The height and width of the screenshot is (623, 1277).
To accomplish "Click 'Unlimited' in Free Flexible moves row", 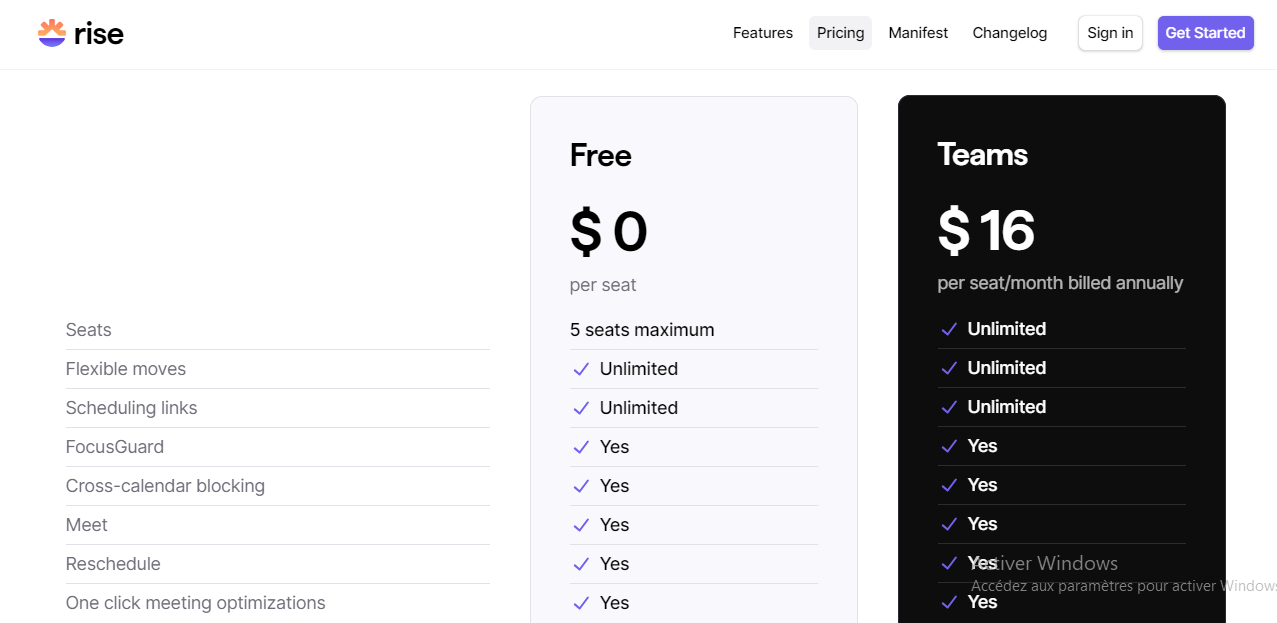I will click(639, 369).
